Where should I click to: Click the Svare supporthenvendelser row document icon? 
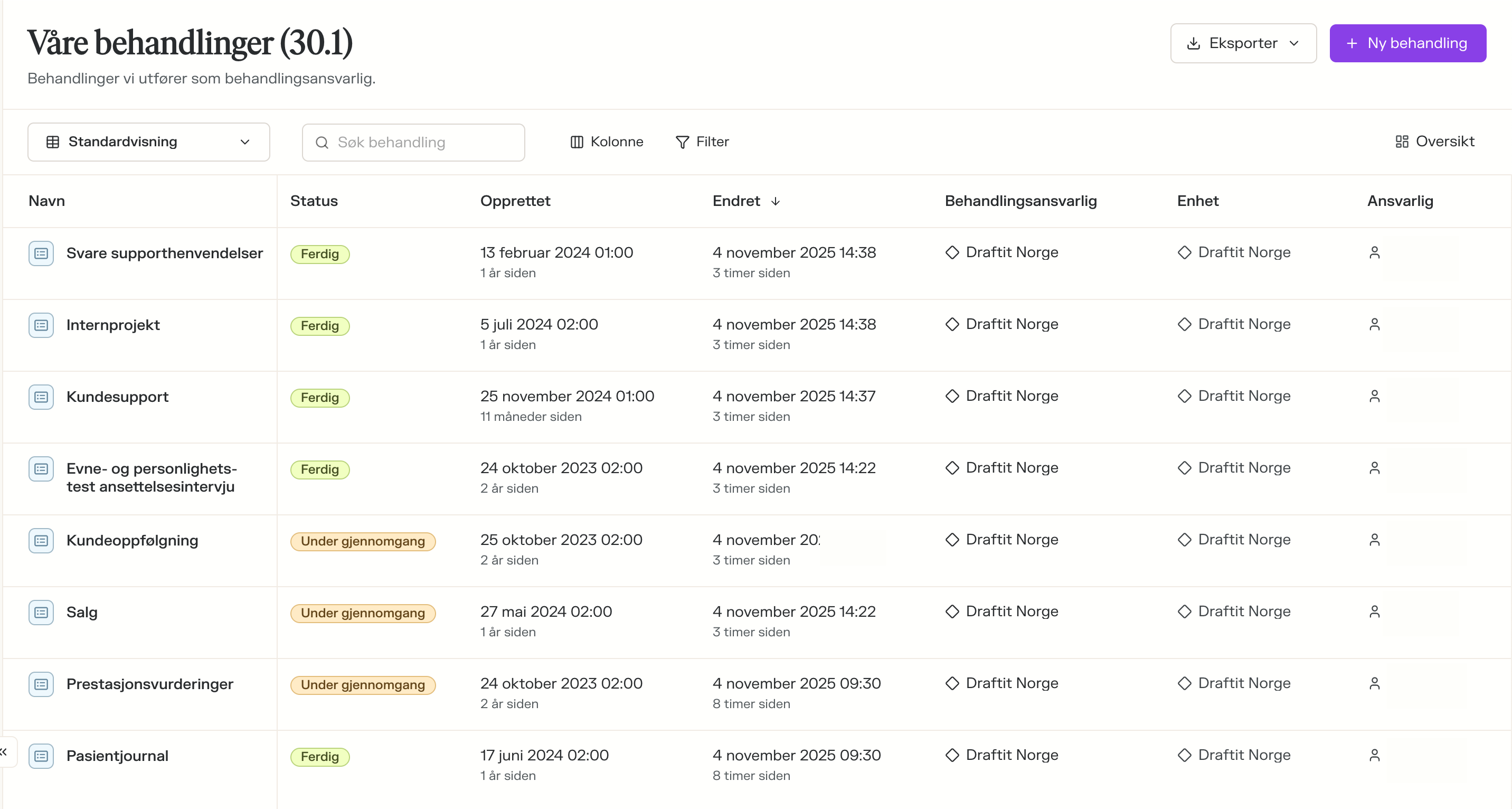[x=41, y=253]
